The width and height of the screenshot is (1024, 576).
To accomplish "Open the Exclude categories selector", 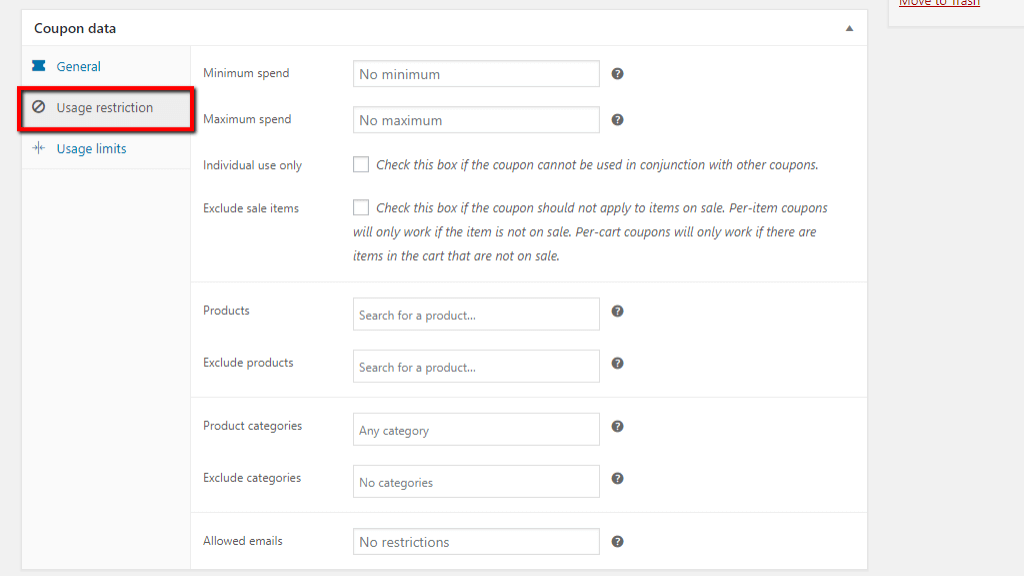I will pos(476,481).
